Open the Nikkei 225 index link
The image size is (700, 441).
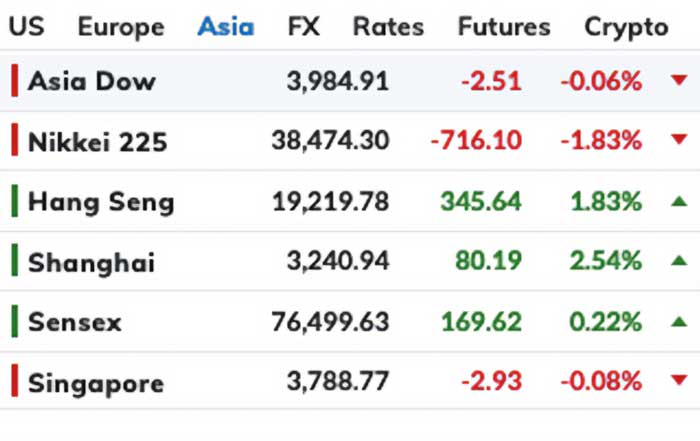point(97,142)
